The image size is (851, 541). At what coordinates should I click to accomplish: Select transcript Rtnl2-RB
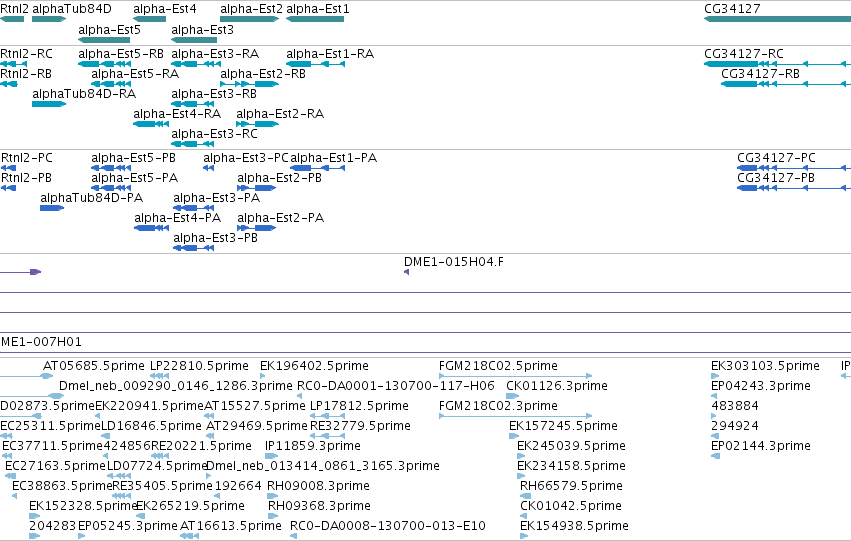tap(26, 74)
